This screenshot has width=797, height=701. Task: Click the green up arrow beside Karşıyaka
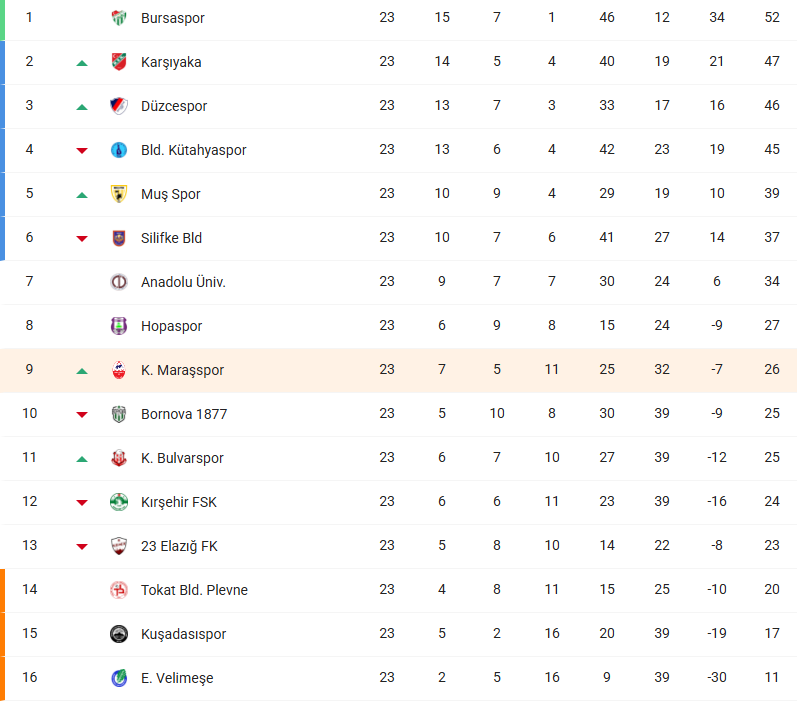(82, 63)
